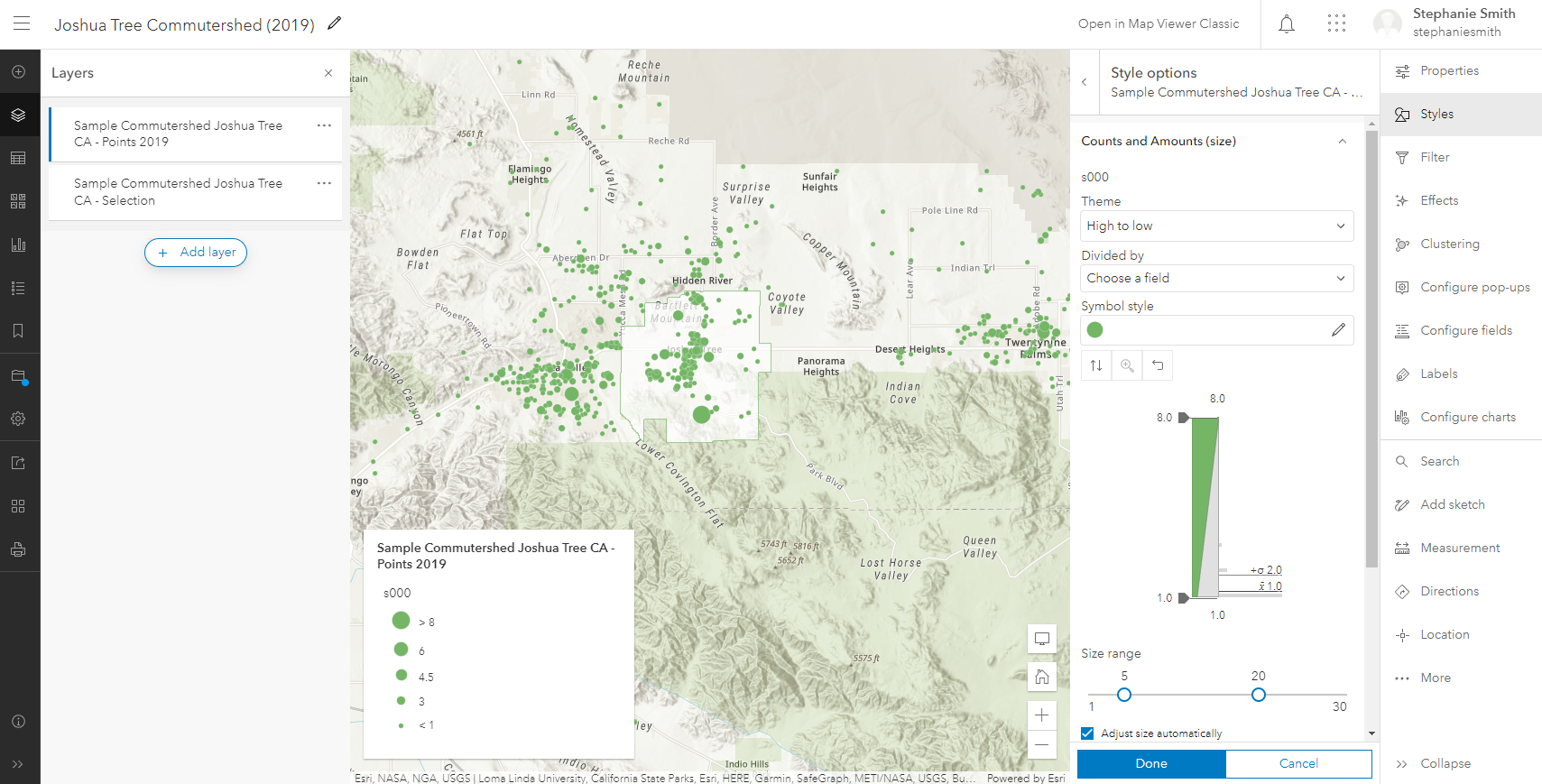This screenshot has height=784, width=1542.
Task: Click the symbol style edit pencil
Action: (x=1337, y=330)
